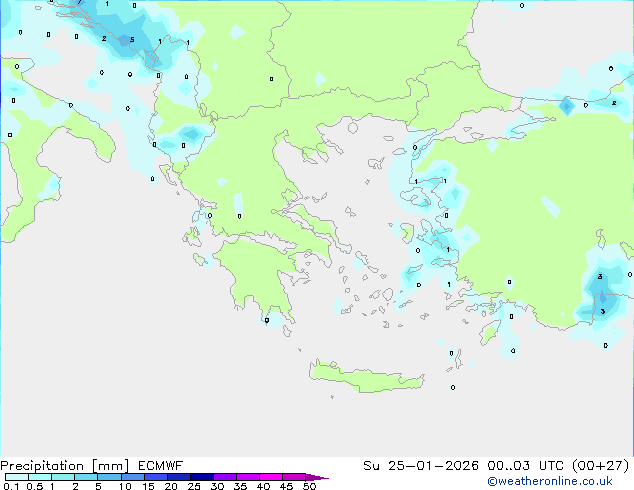
Task: Click the Crete island on the map
Action: [x=366, y=377]
